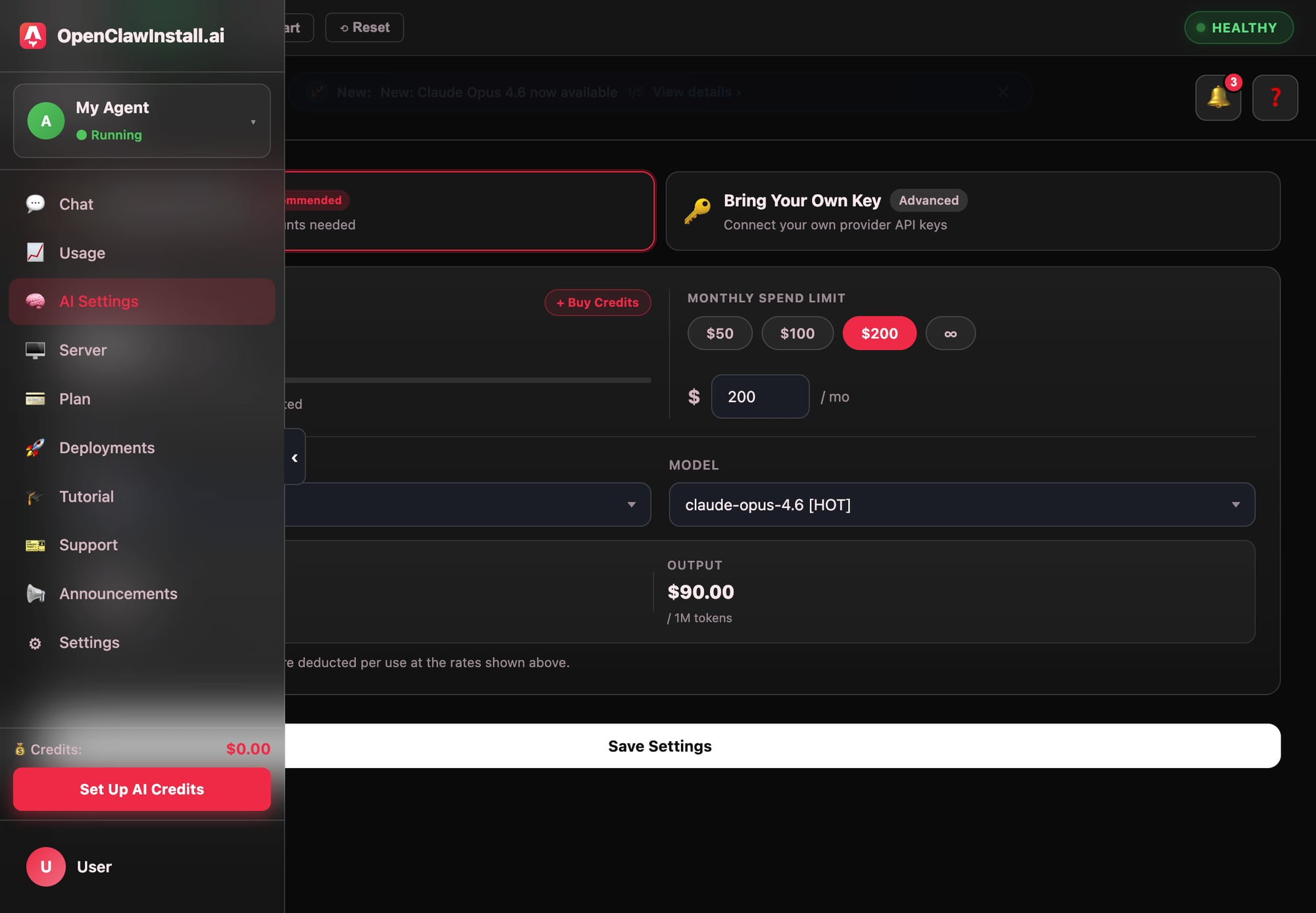Select the Usage chart icon
Viewport: 1316px width, 913px height.
[x=36, y=253]
